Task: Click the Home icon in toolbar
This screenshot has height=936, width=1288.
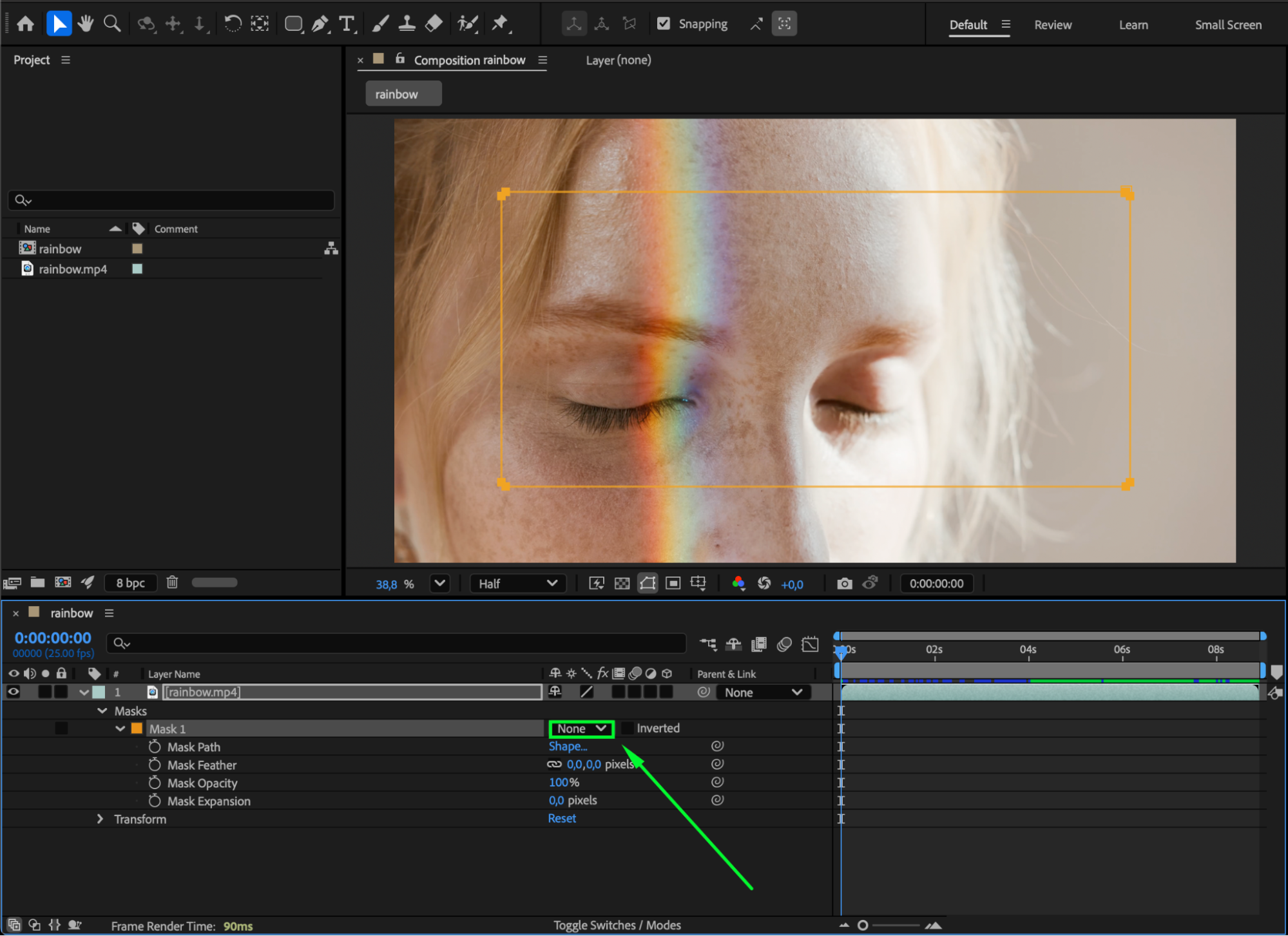Action: point(26,24)
